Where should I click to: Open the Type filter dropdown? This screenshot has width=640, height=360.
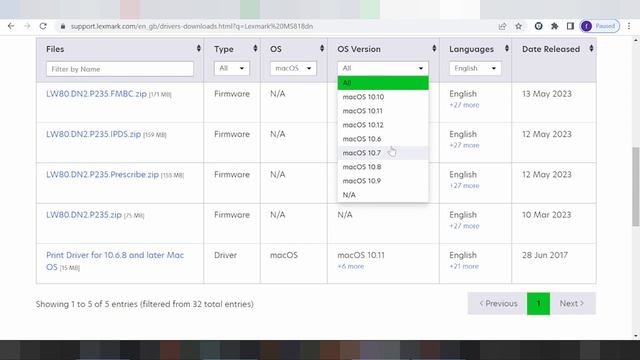(231, 68)
